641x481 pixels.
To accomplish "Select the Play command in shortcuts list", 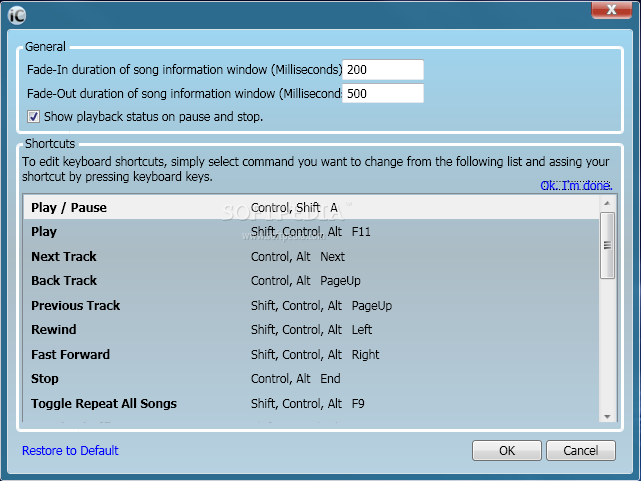I will [x=311, y=232].
